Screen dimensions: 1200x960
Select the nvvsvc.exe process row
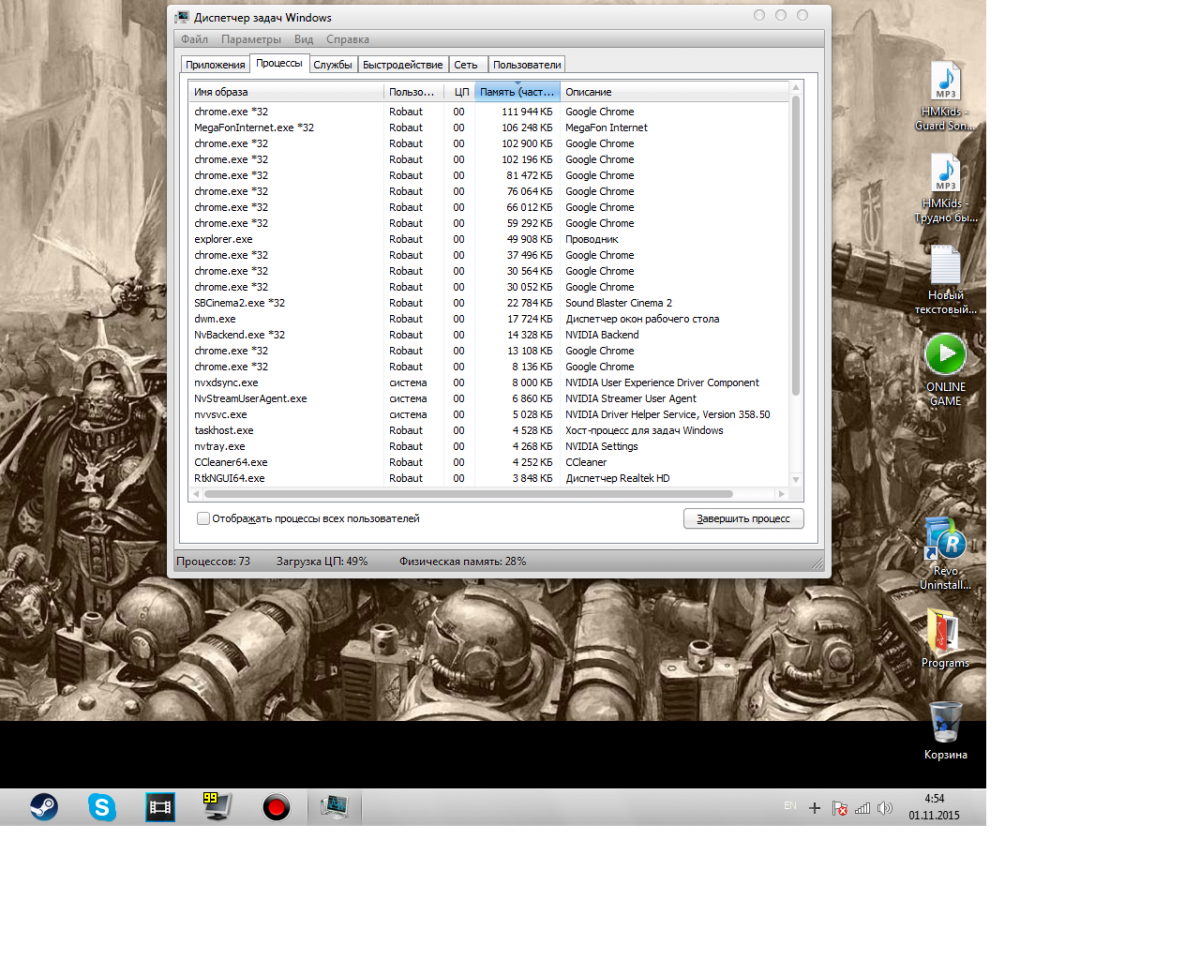coord(490,415)
